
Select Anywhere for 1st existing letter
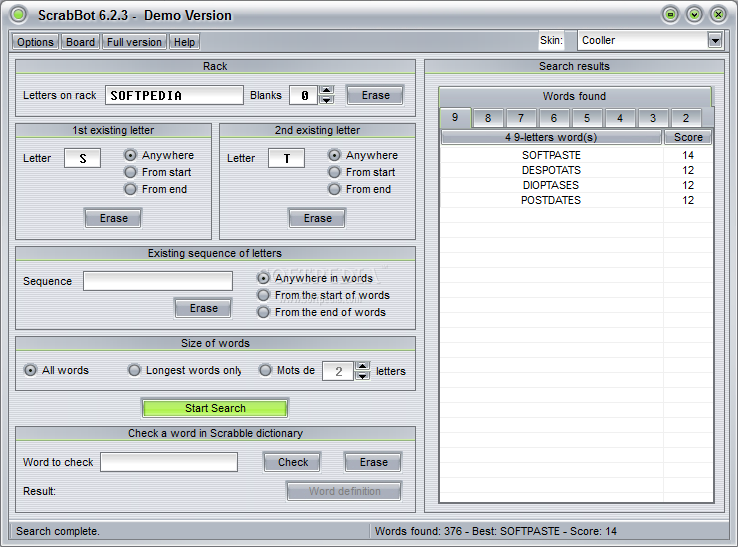pyautogui.click(x=159, y=155)
